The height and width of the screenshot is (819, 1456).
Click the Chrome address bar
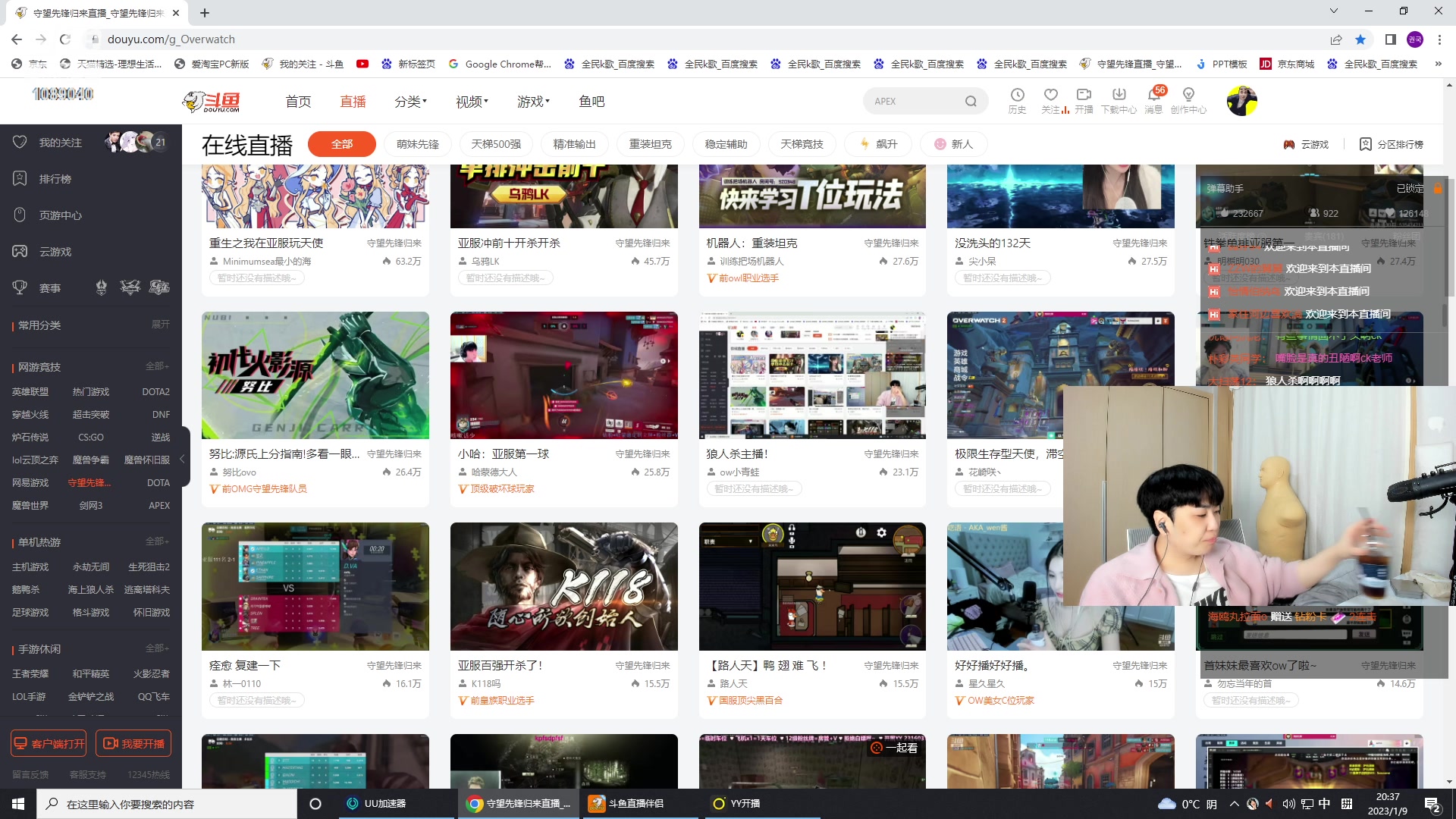[x=705, y=39]
